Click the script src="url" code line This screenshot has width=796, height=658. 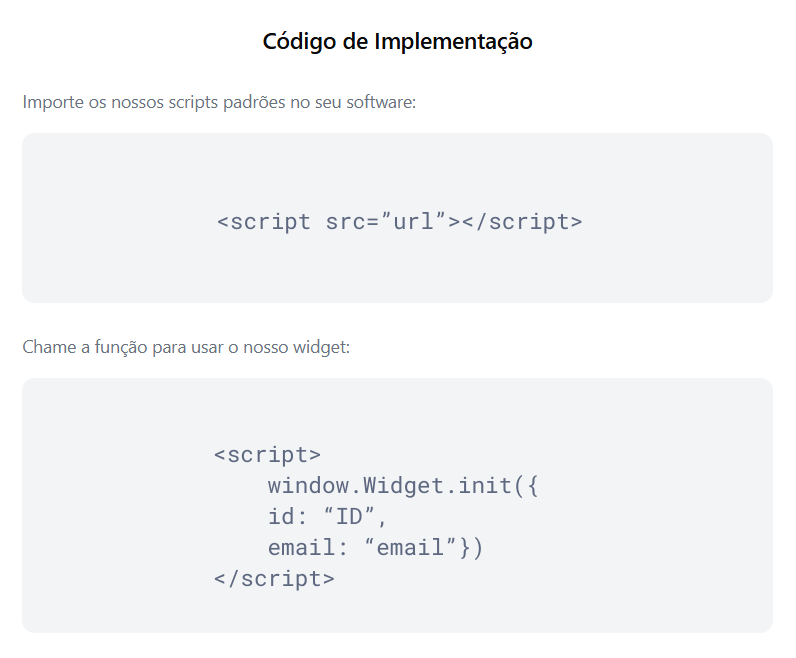pos(400,222)
